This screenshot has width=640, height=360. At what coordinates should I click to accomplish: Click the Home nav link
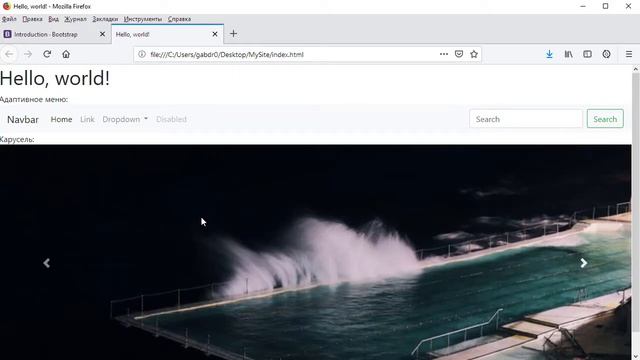(x=61, y=119)
